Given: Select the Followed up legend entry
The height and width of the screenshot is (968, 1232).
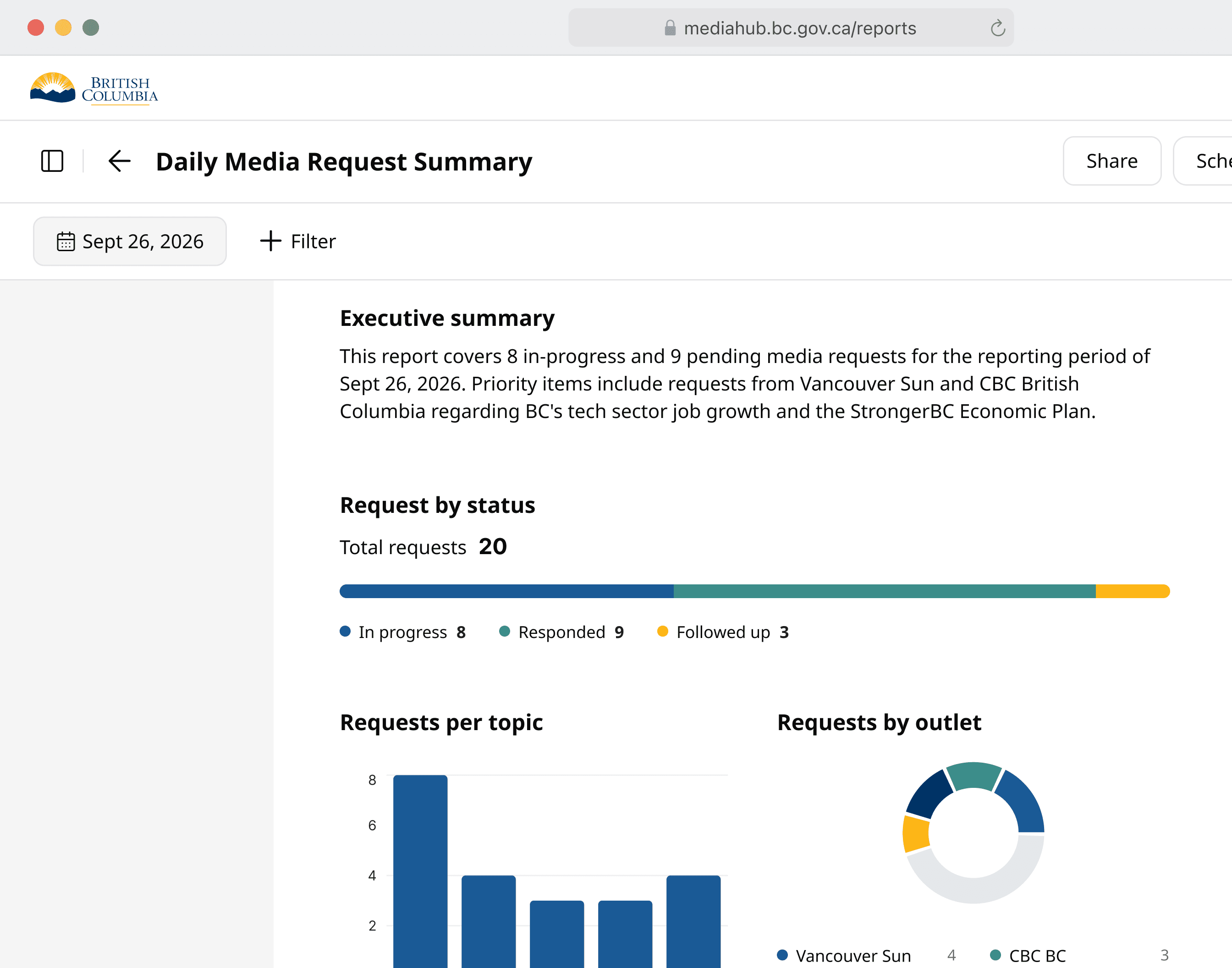Looking at the screenshot, I should (723, 632).
